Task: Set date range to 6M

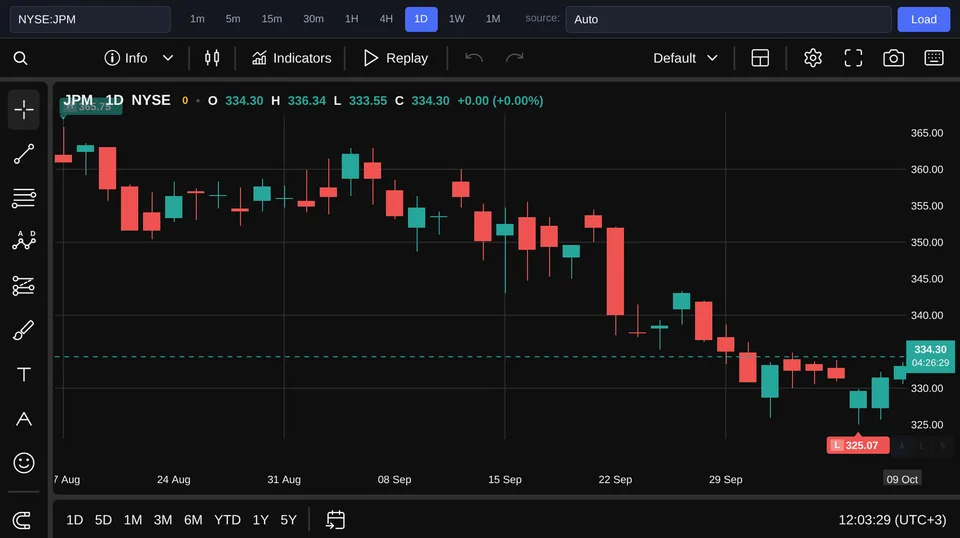Action: click(x=193, y=520)
